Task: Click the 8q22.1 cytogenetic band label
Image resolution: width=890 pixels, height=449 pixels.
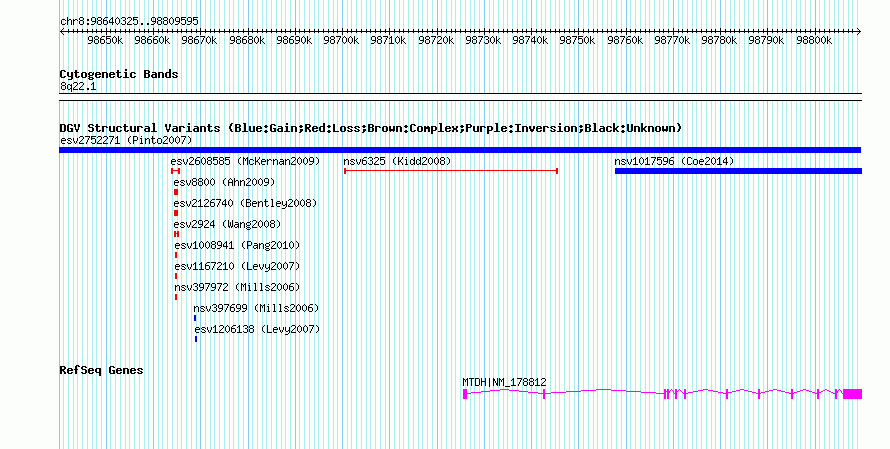Action: pyautogui.click(x=78, y=86)
